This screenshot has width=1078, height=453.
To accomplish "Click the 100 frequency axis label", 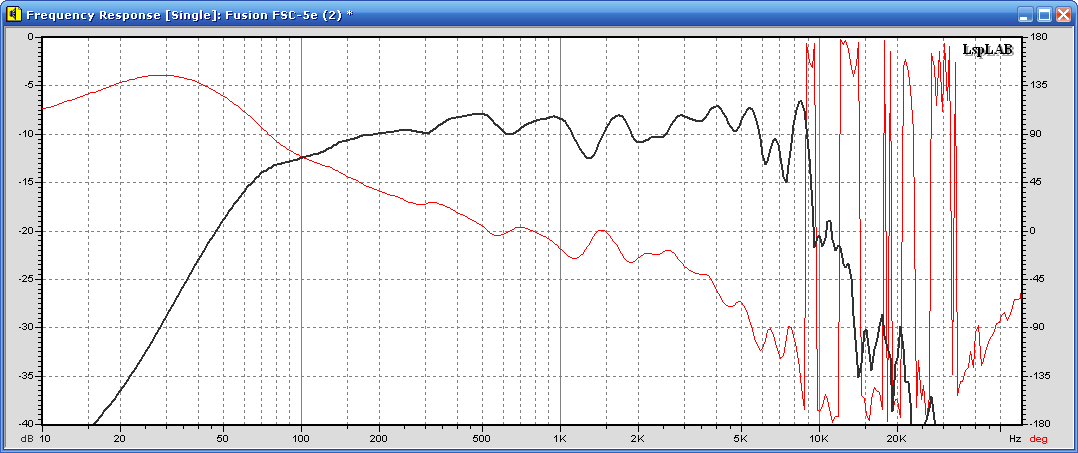I will click(301, 437).
